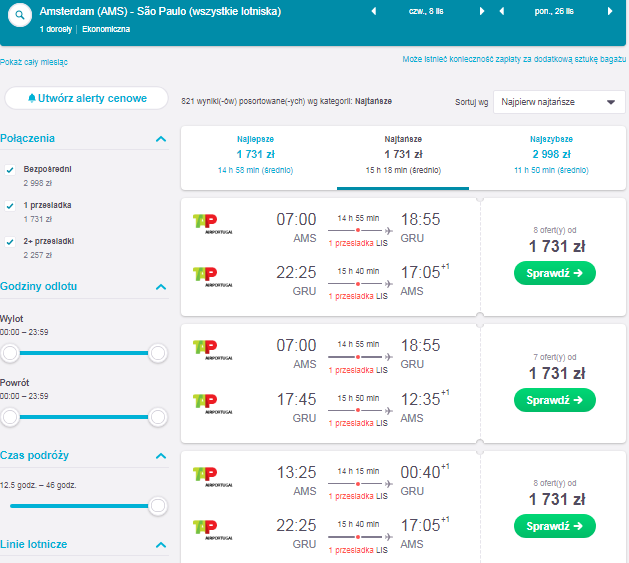Switch to the Najlepsze tab
629x563 pixels.
pyautogui.click(x=255, y=155)
